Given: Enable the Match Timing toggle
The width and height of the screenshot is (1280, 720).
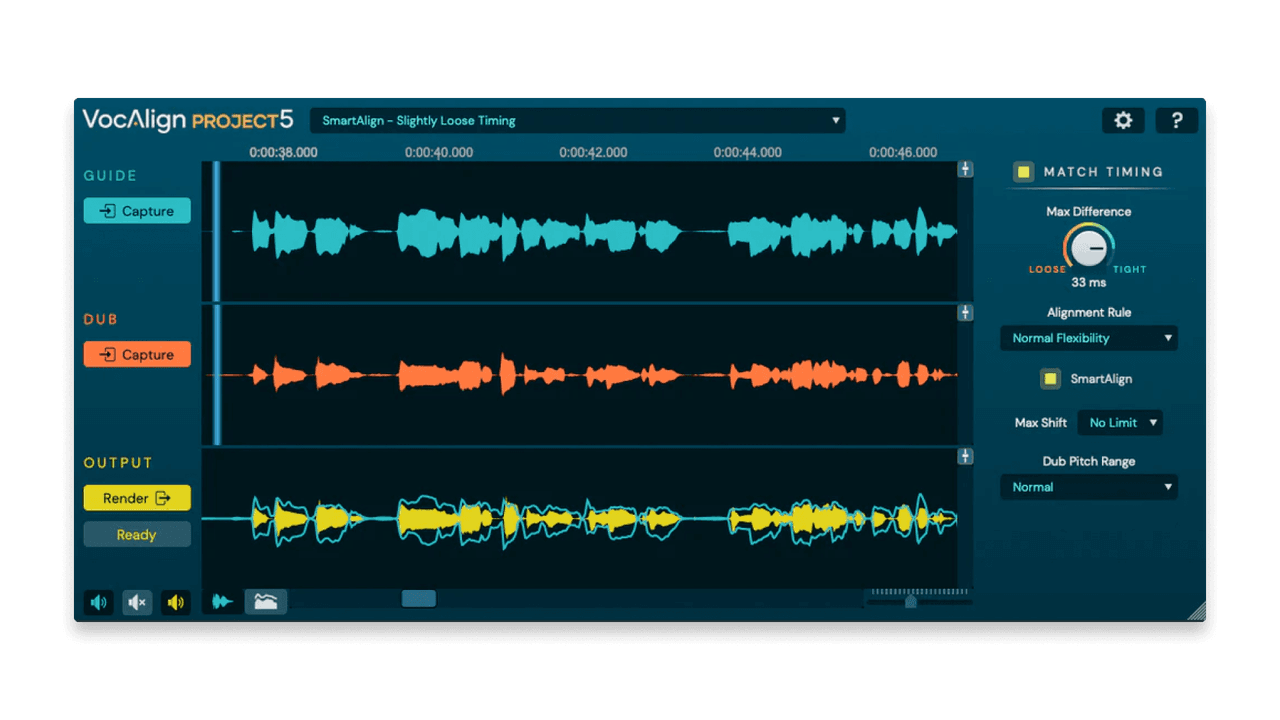Looking at the screenshot, I should pos(1023,172).
